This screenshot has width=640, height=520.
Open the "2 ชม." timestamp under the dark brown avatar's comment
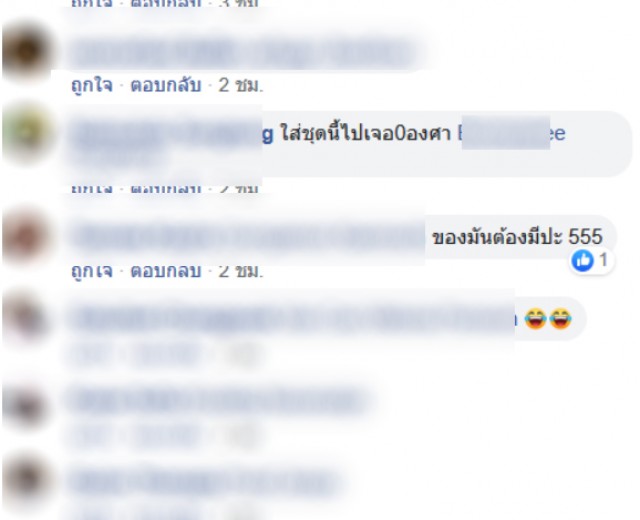[x=241, y=85]
